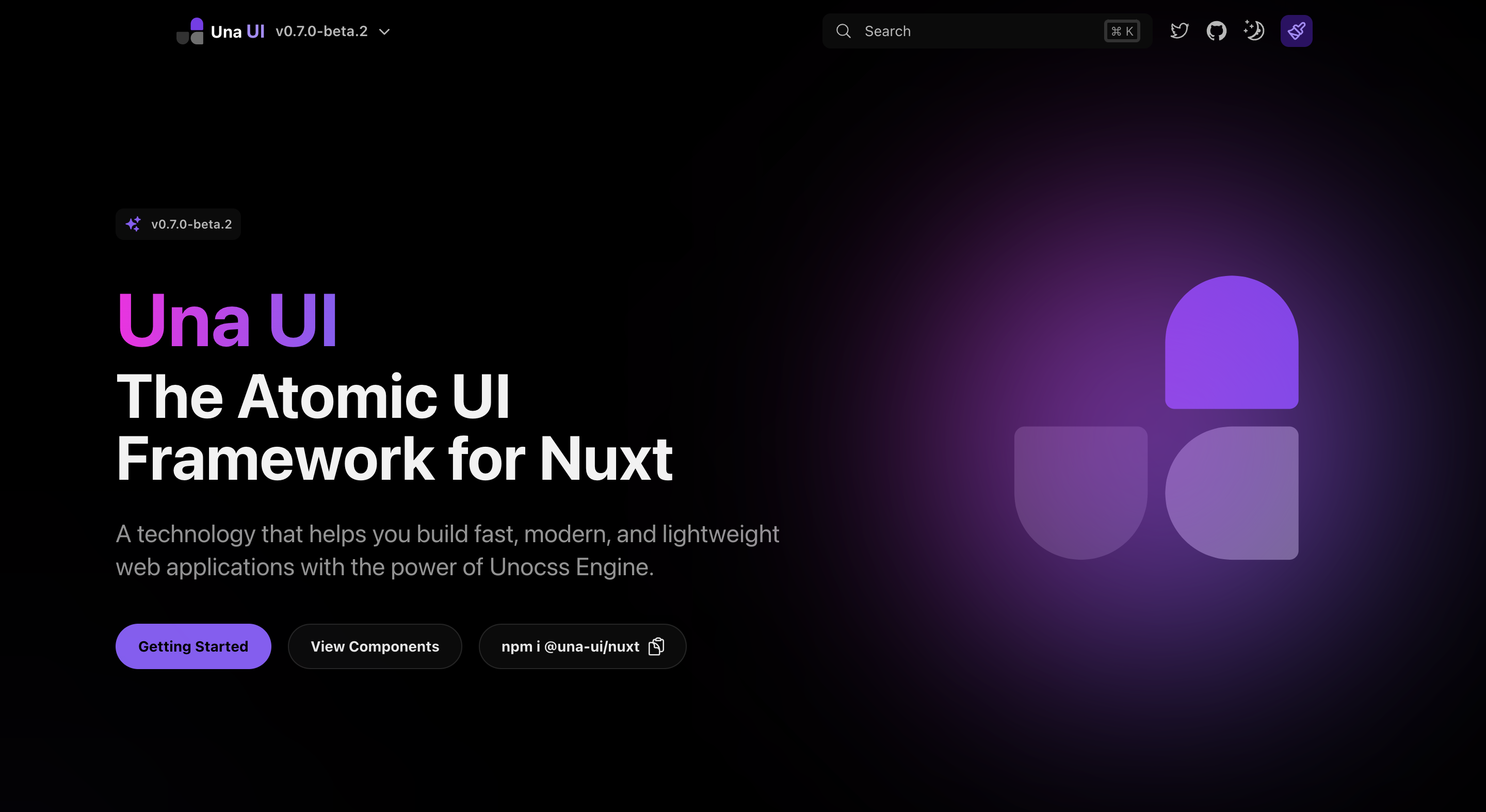Click the Getting Started button
1486x812 pixels.
click(x=193, y=646)
